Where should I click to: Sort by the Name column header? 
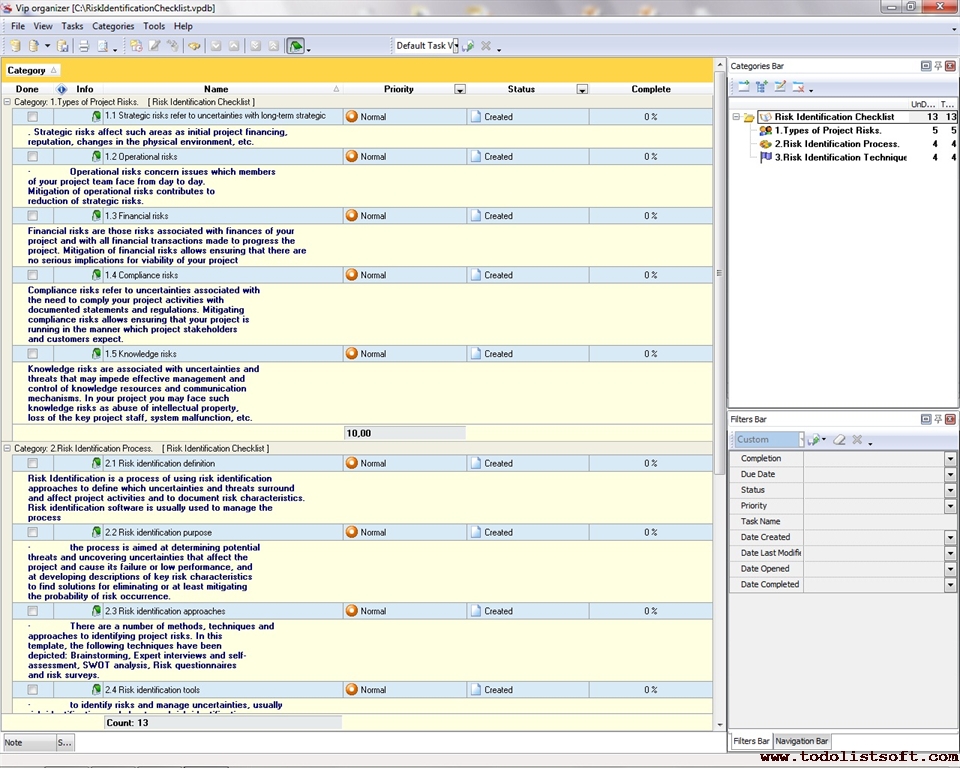point(216,89)
